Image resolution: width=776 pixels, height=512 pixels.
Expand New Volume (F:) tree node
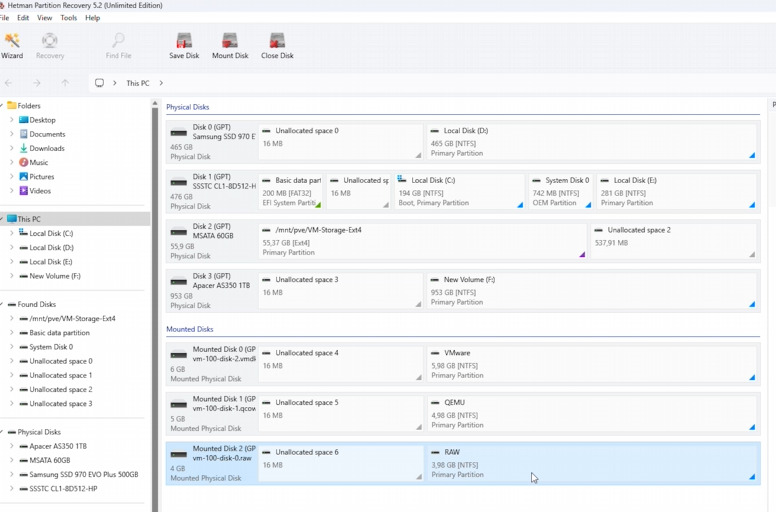tap(11, 276)
